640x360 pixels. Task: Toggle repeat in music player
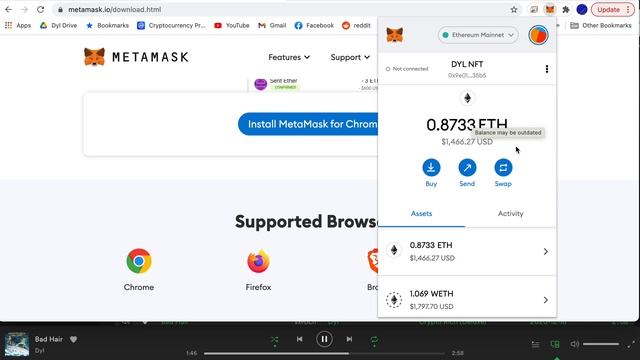(374, 340)
